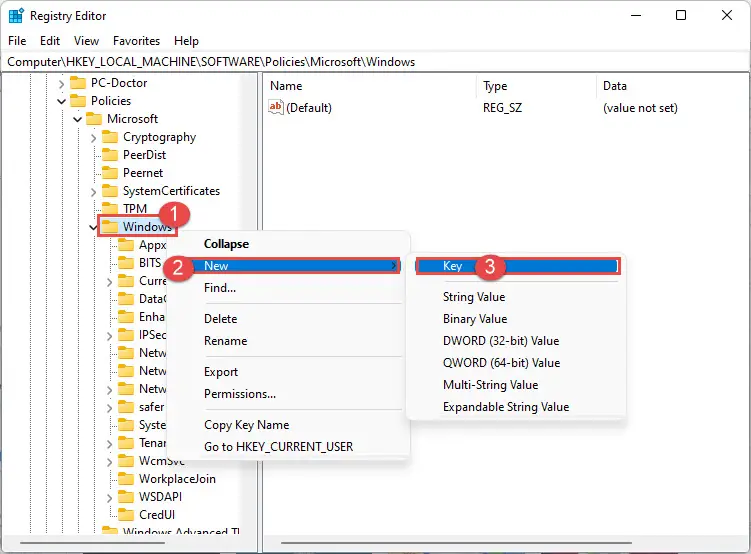Click the Policies folder icon
The height and width of the screenshot is (554, 751).
78,101
